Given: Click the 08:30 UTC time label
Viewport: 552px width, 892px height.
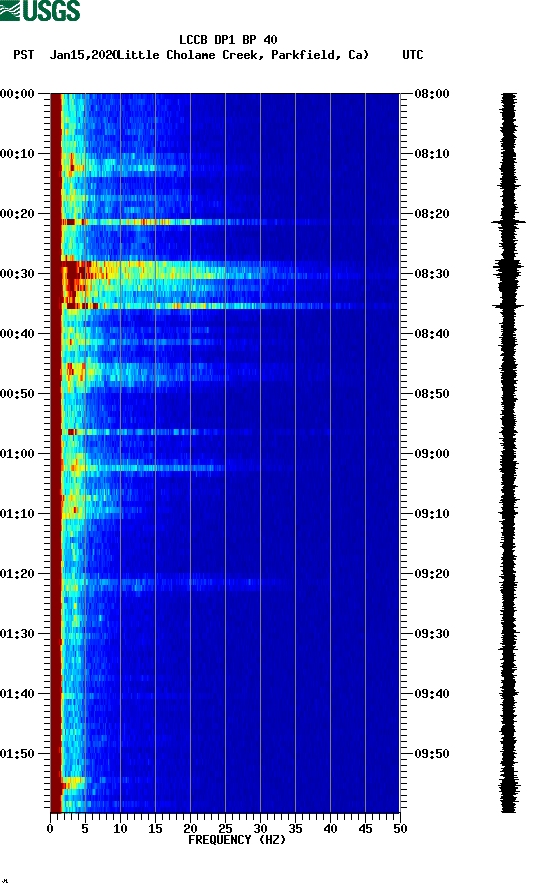Looking at the screenshot, I should coord(432,274).
